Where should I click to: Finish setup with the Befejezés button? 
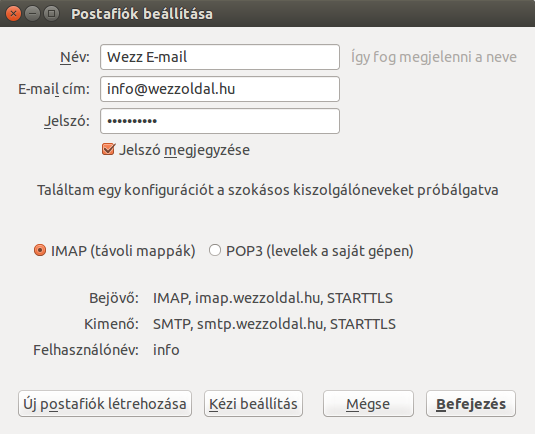point(471,404)
